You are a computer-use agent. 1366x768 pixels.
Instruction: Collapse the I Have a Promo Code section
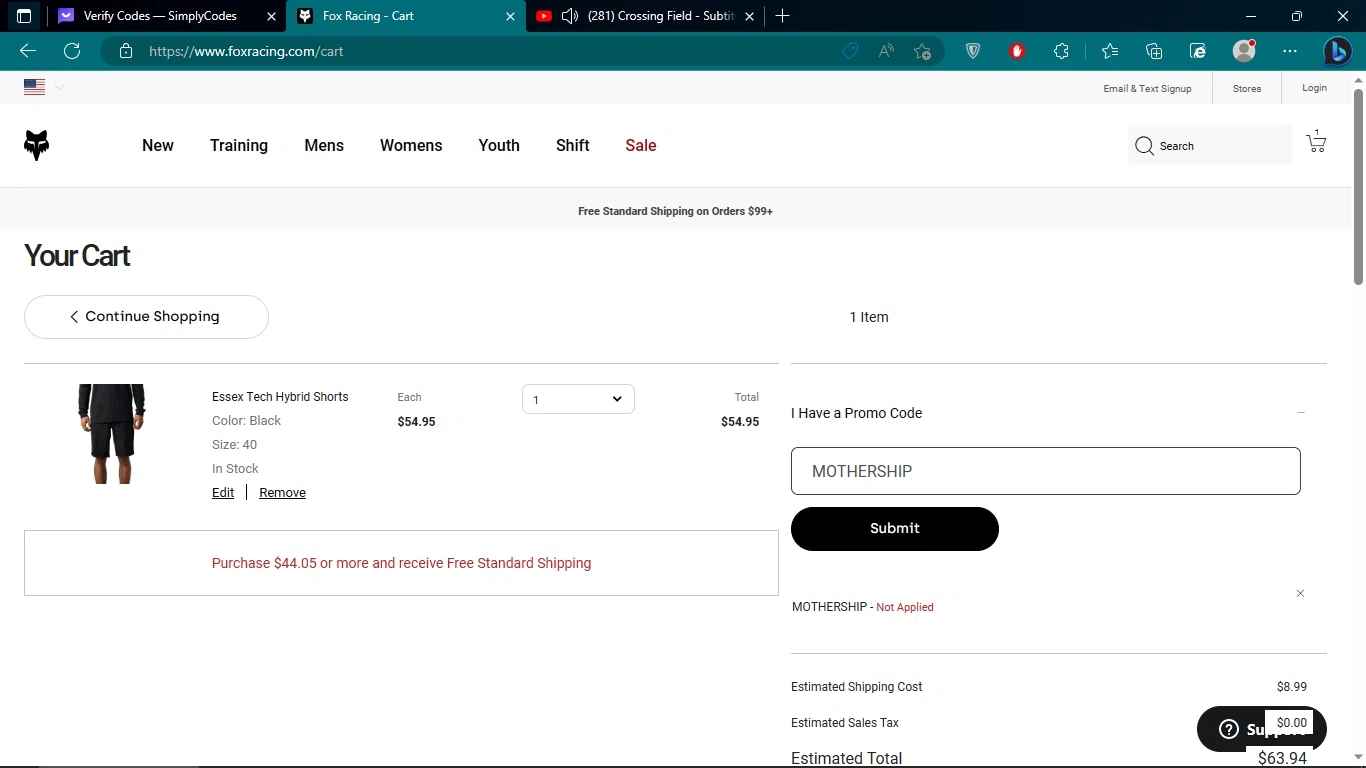[x=1301, y=413]
